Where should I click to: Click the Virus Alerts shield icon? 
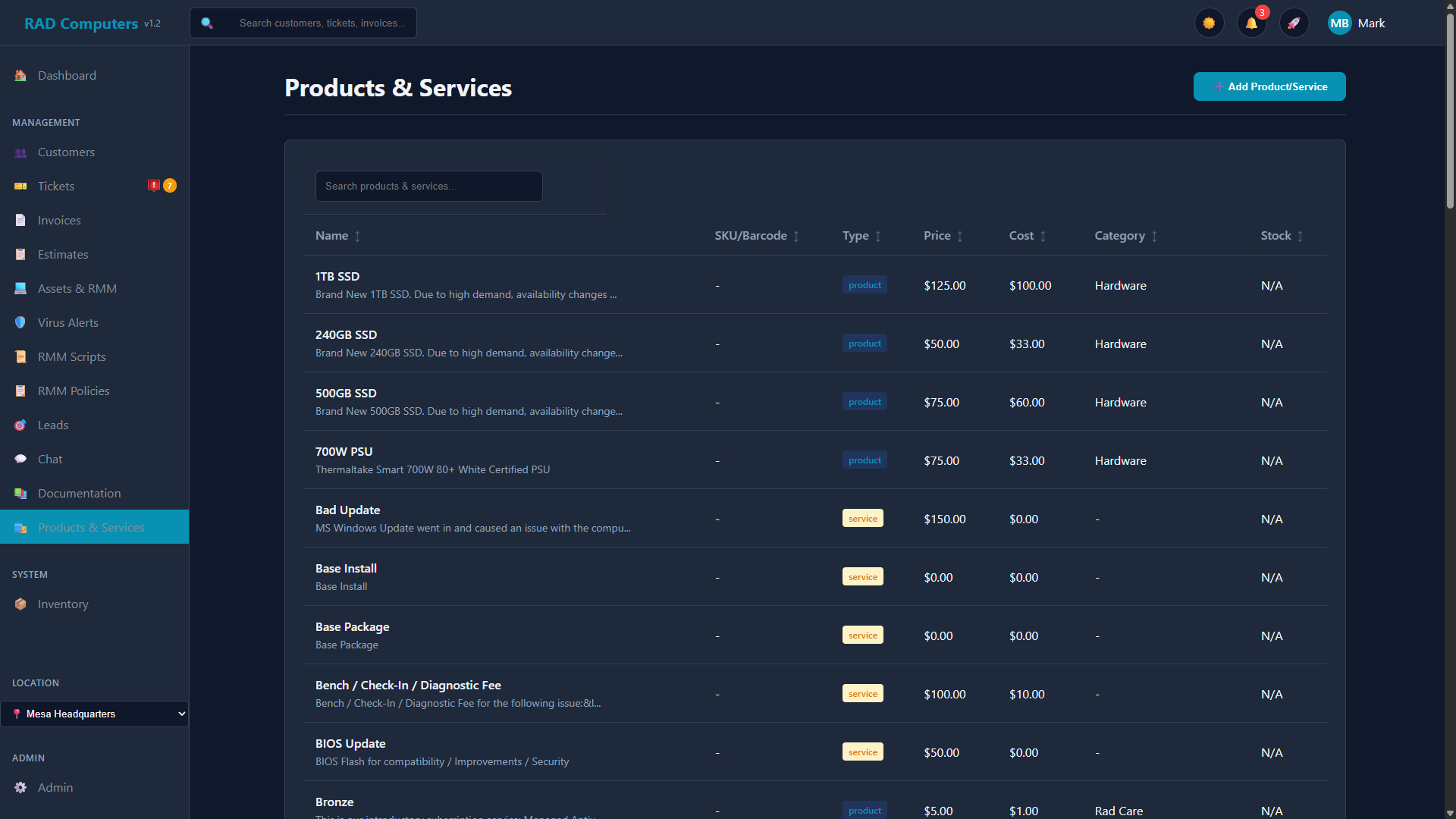(20, 322)
